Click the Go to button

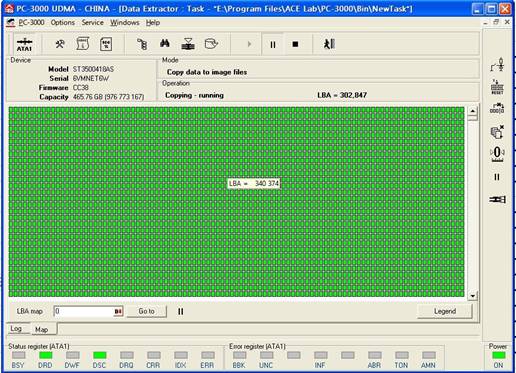146,311
